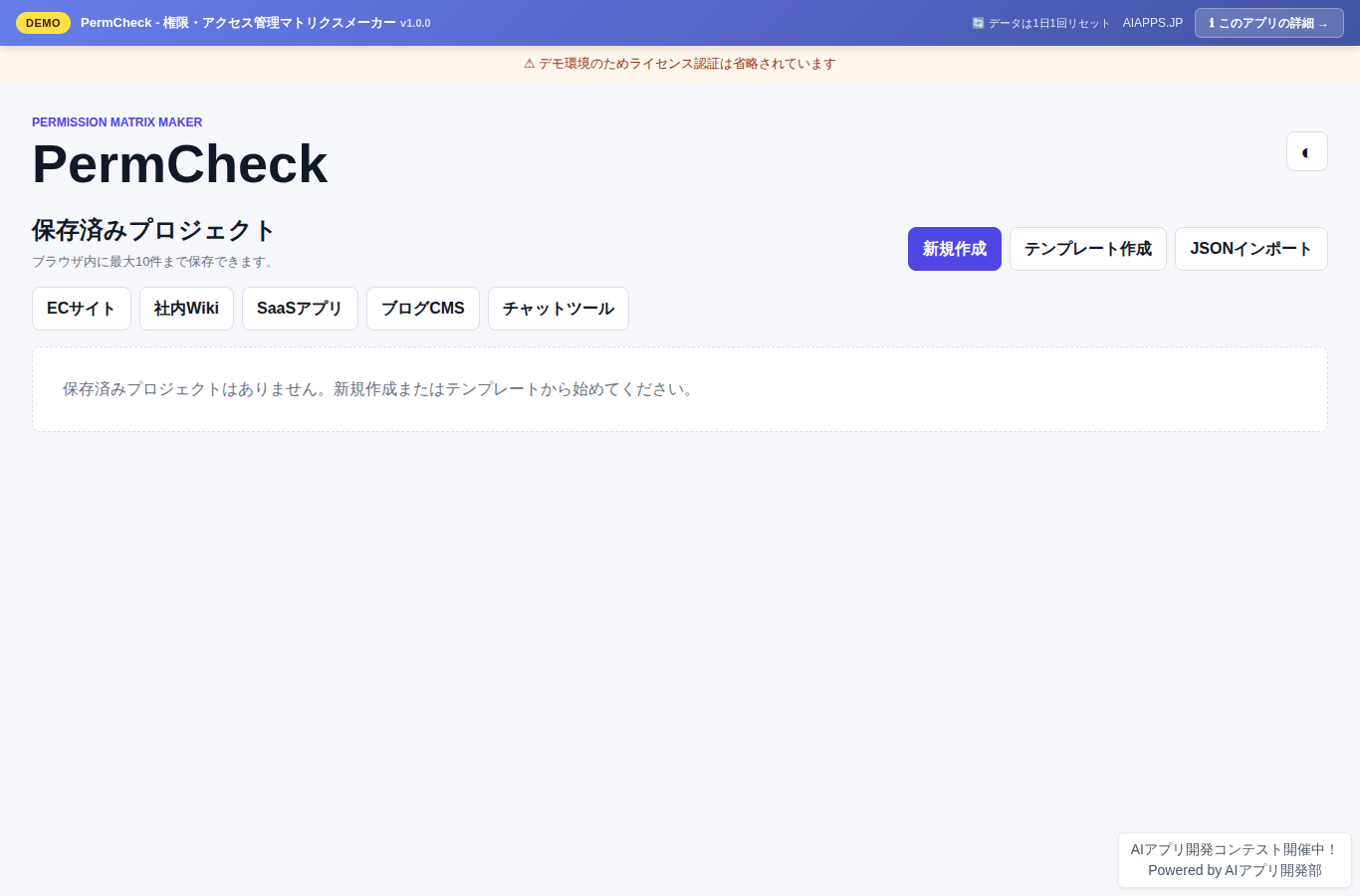
Task: Pick the 社内Wiki template
Action: (x=186, y=309)
